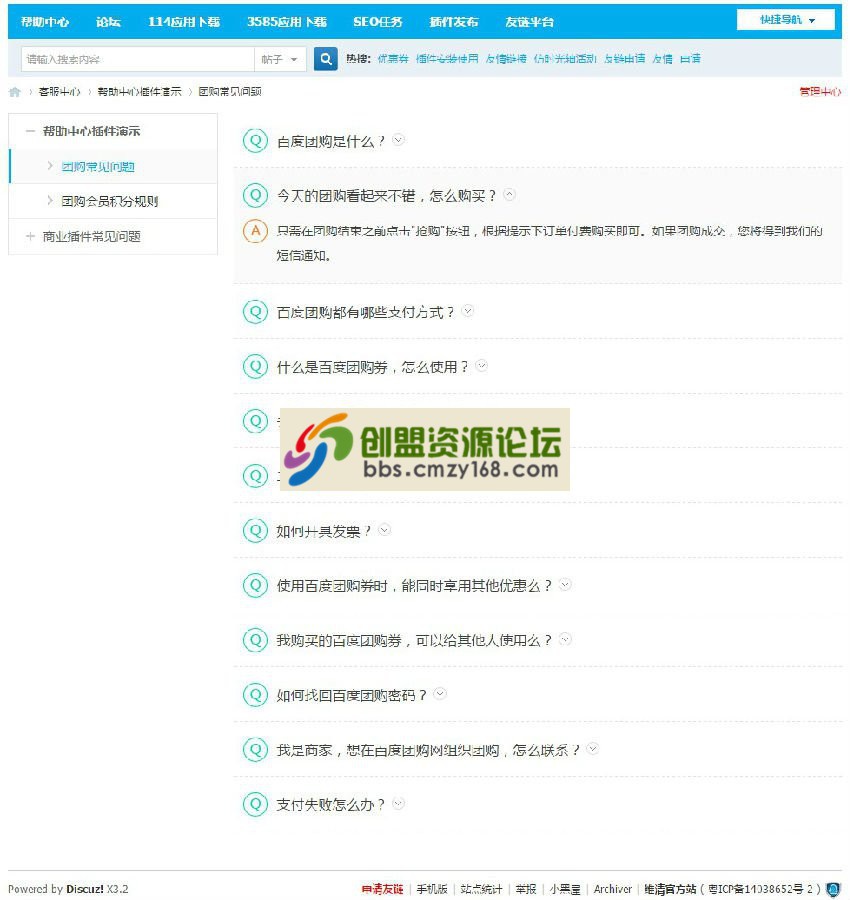
Task: Click question text 支付失败怎么办？
Action: 331,805
